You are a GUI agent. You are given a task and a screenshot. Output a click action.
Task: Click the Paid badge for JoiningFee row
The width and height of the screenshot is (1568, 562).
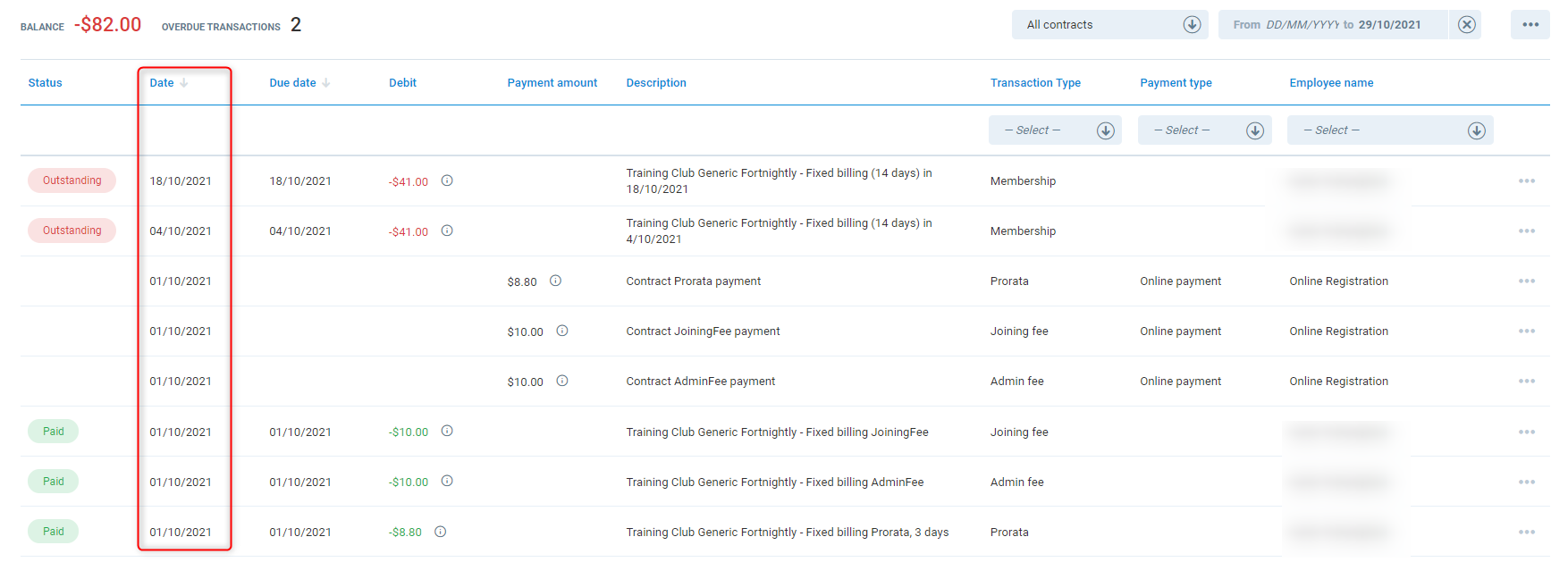pos(53,432)
